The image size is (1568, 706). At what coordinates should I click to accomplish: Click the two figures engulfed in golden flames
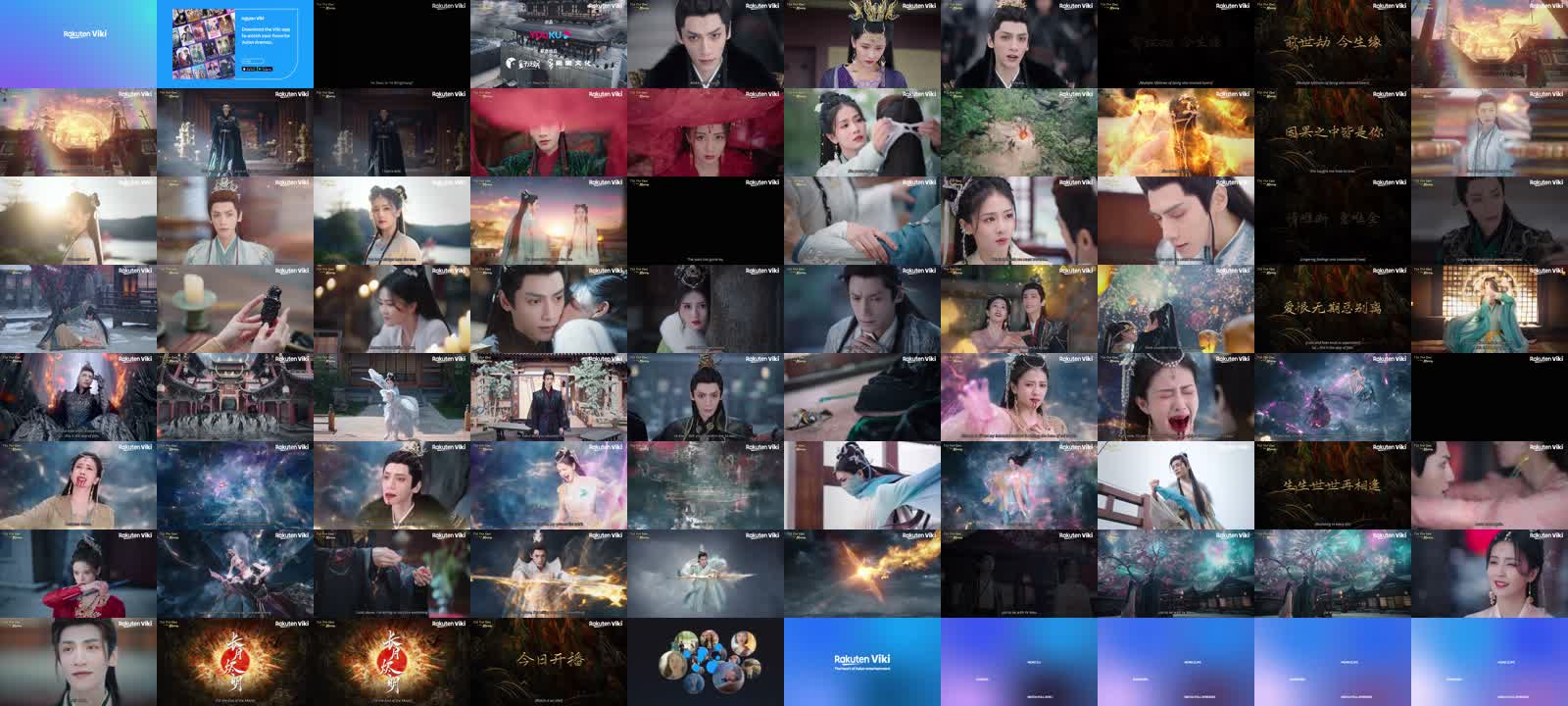coord(1176,132)
